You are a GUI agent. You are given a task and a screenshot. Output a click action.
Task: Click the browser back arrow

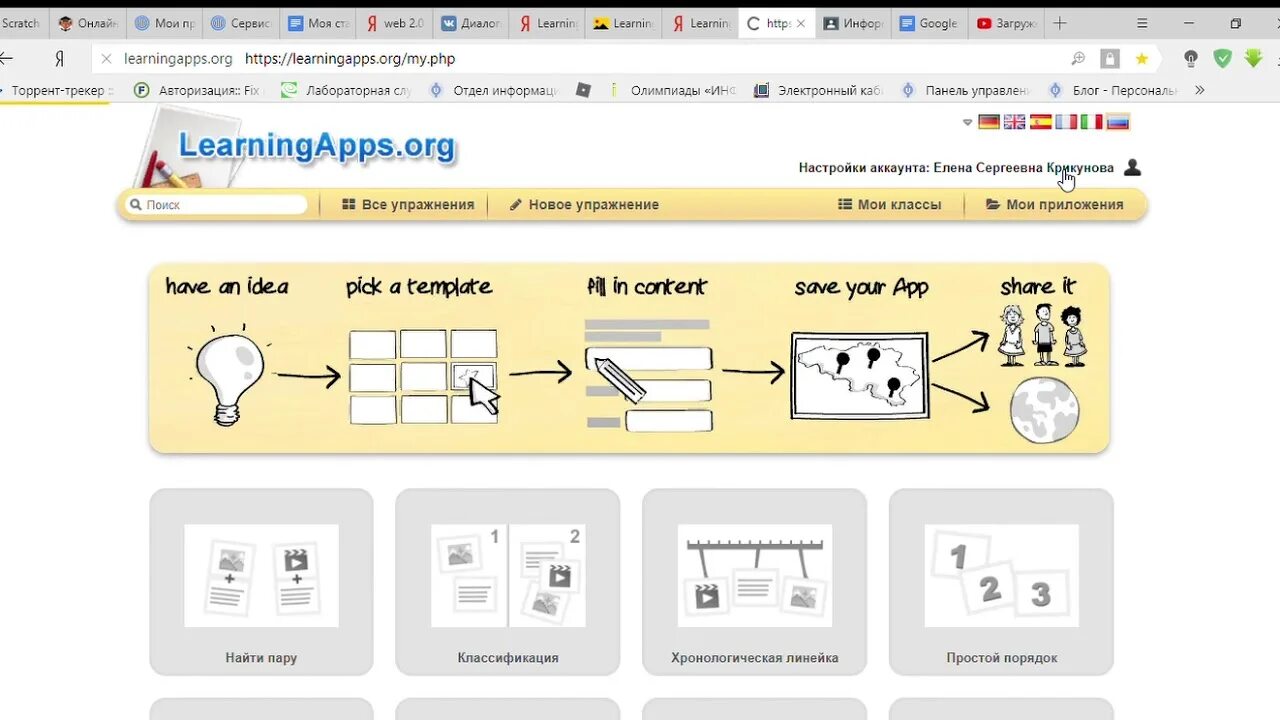click(7, 59)
